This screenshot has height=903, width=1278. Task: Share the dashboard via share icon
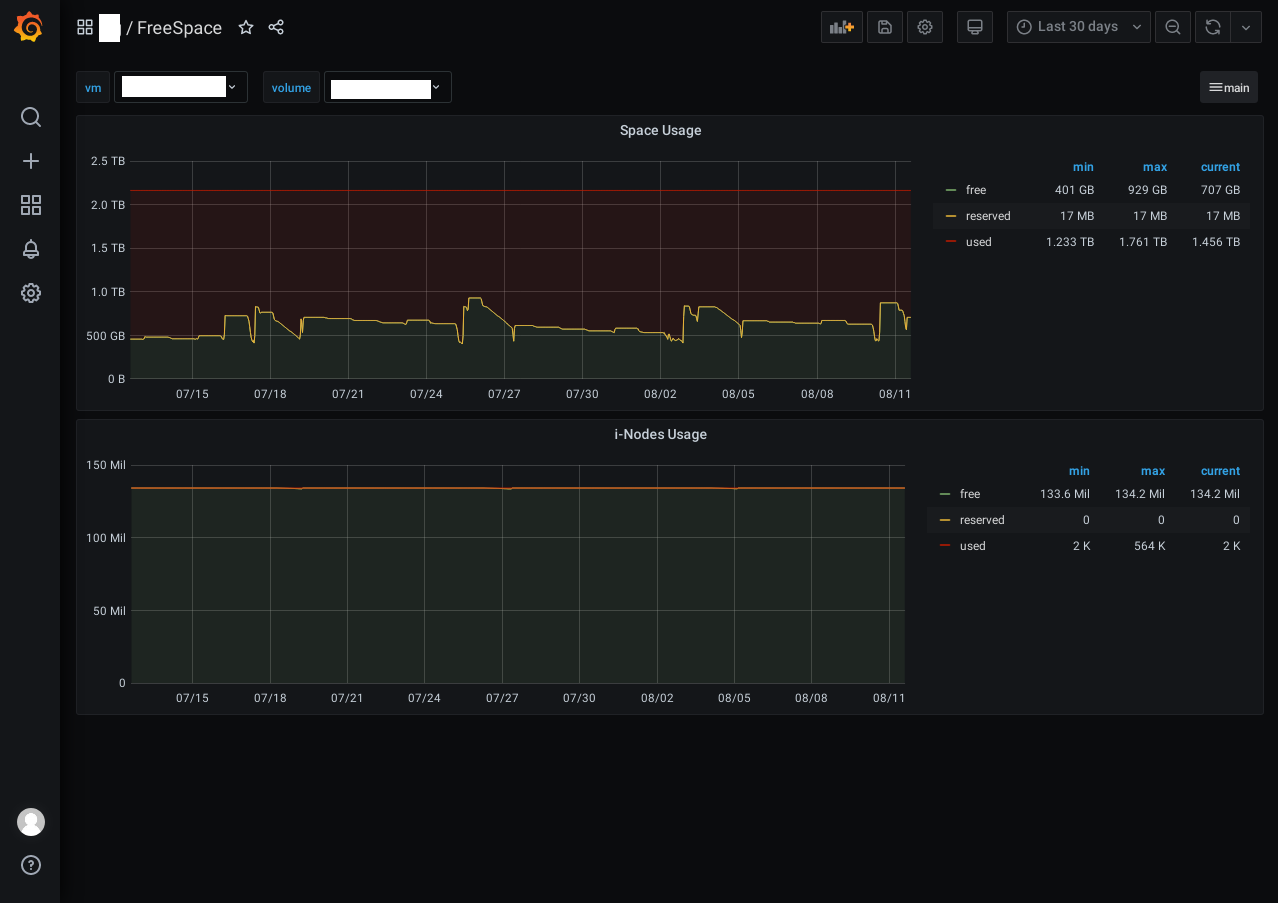point(277,28)
